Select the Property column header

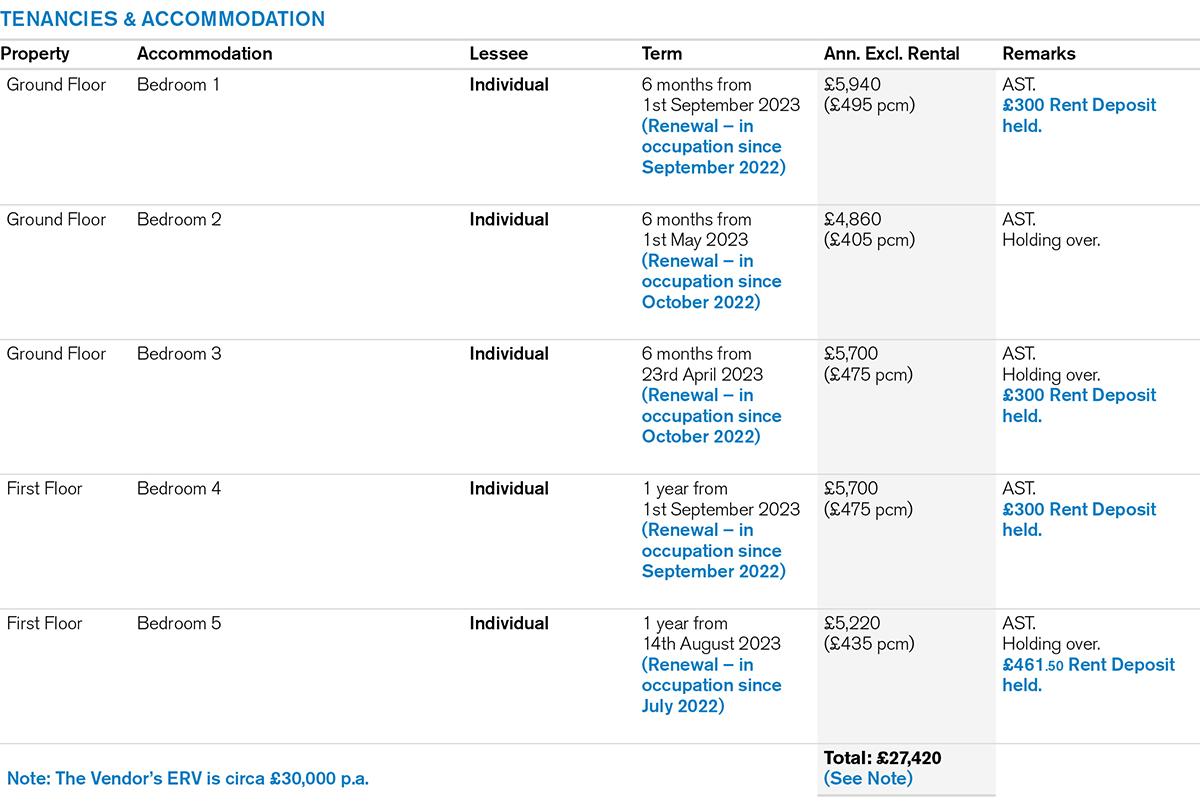tap(35, 54)
